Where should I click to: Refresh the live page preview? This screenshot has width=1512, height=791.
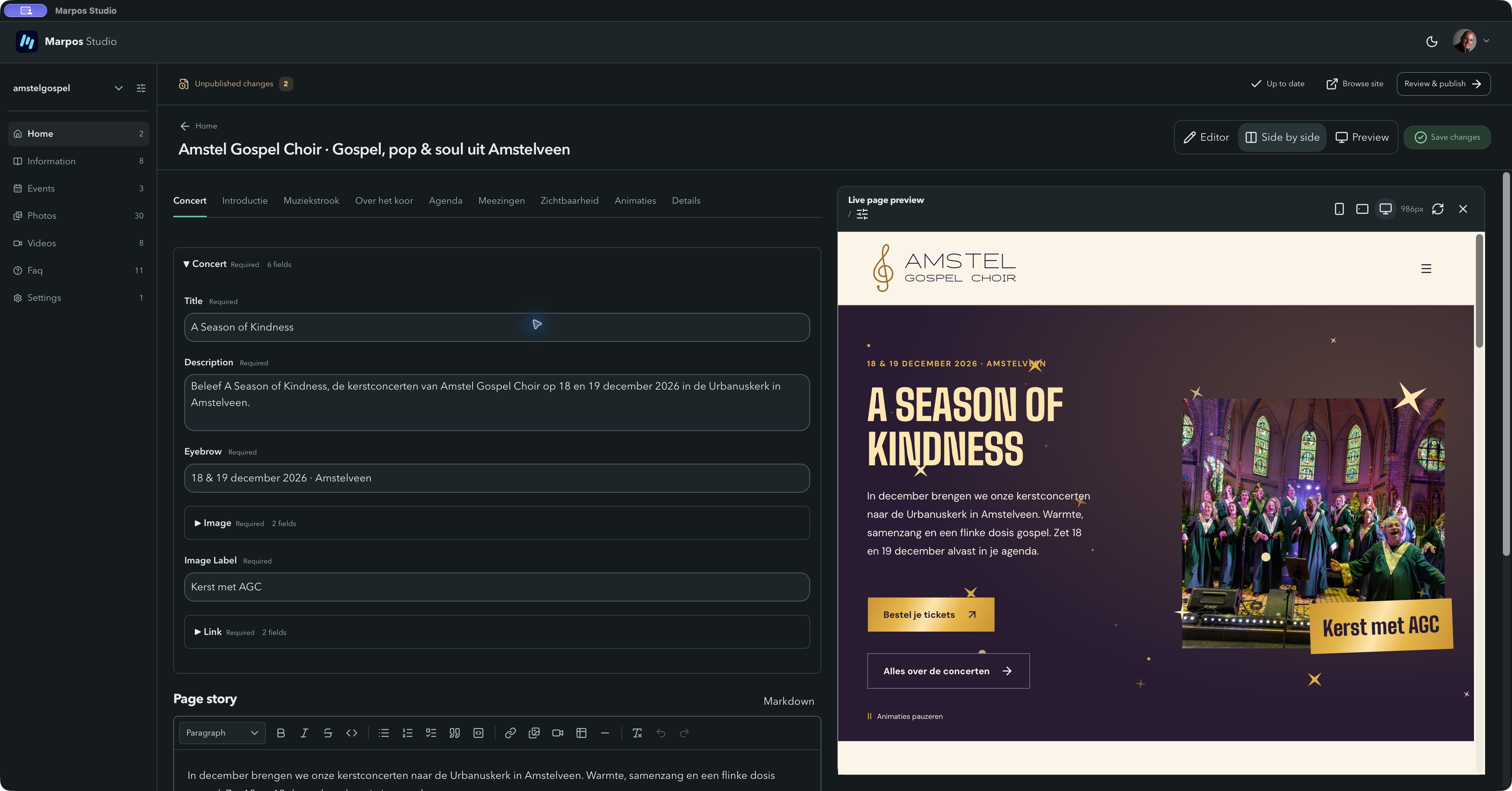coord(1438,209)
